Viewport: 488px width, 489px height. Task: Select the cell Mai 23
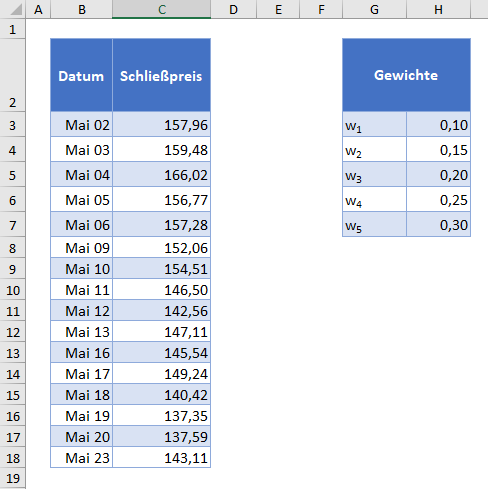point(81,457)
